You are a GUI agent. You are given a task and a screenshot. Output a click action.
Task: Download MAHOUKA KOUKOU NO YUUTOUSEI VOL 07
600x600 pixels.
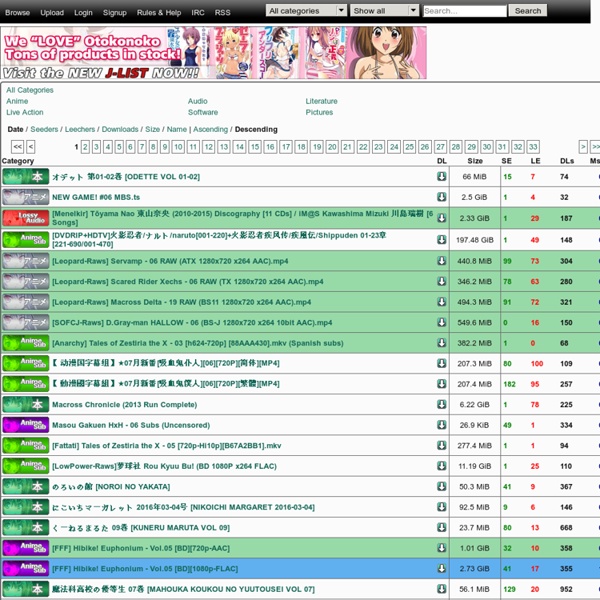point(442,589)
